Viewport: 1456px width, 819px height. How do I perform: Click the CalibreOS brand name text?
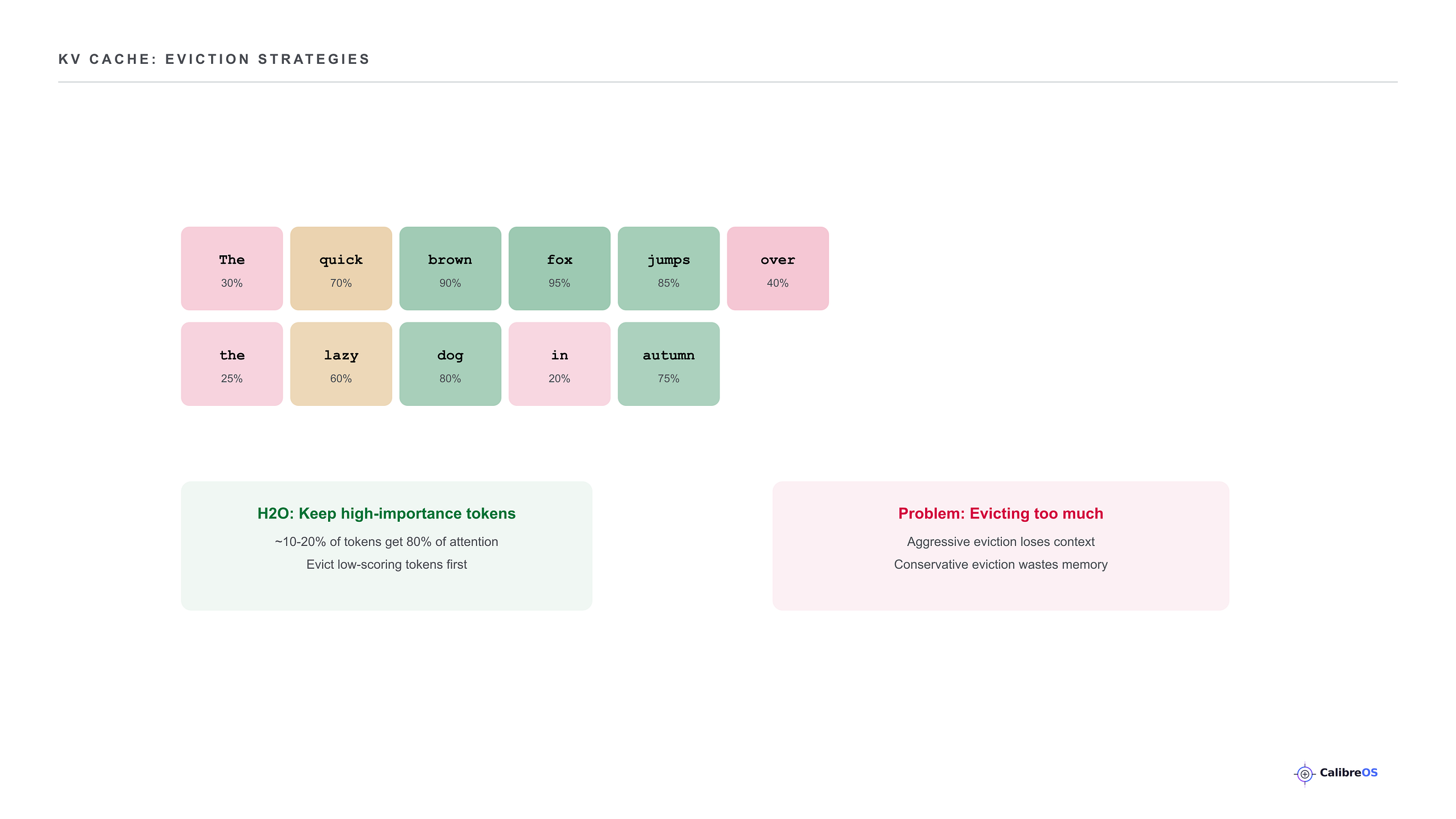click(1348, 773)
